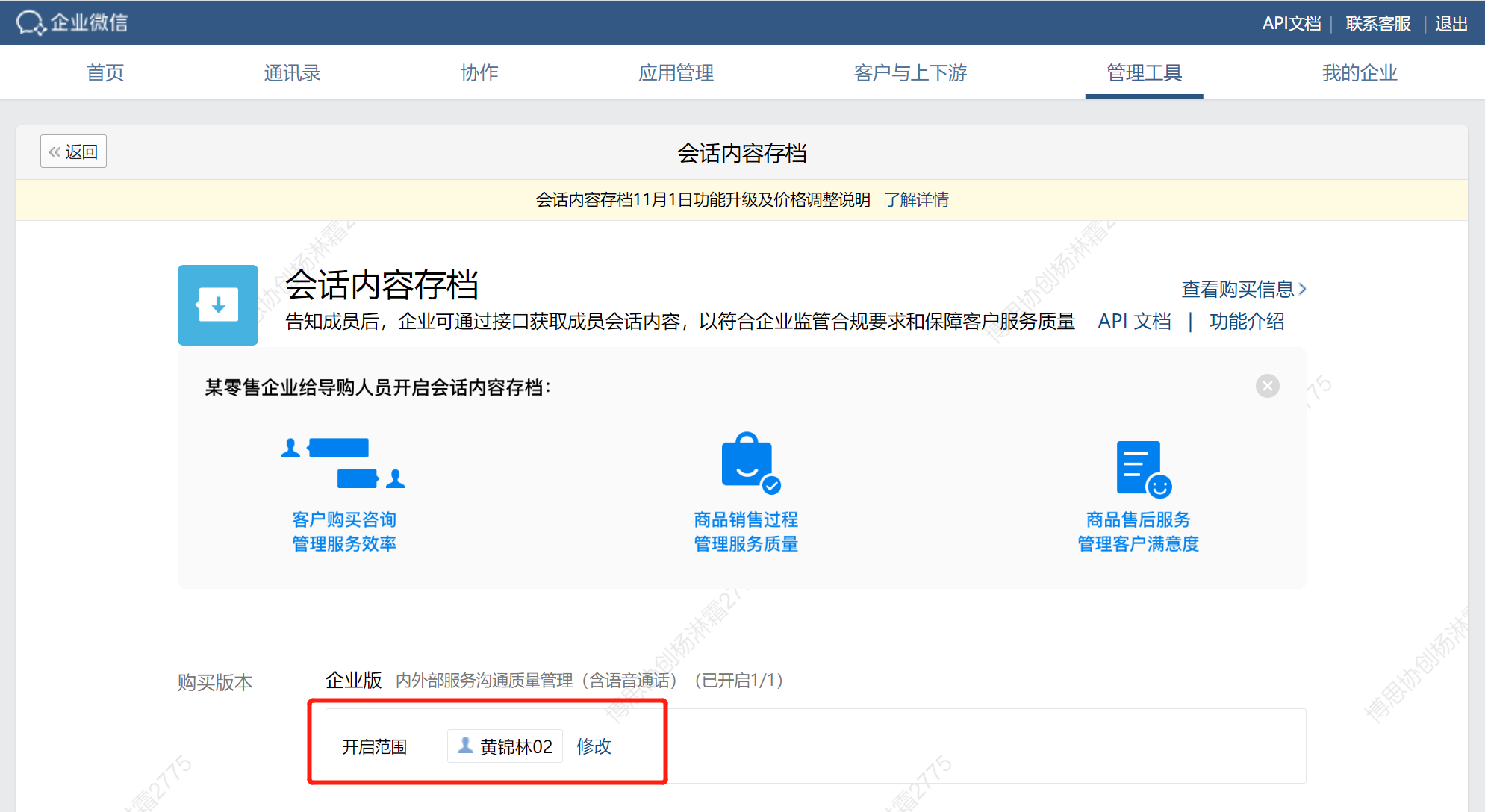The height and width of the screenshot is (812, 1485).
Task: Click the person icon beside 黄锦林02
Action: (x=465, y=746)
